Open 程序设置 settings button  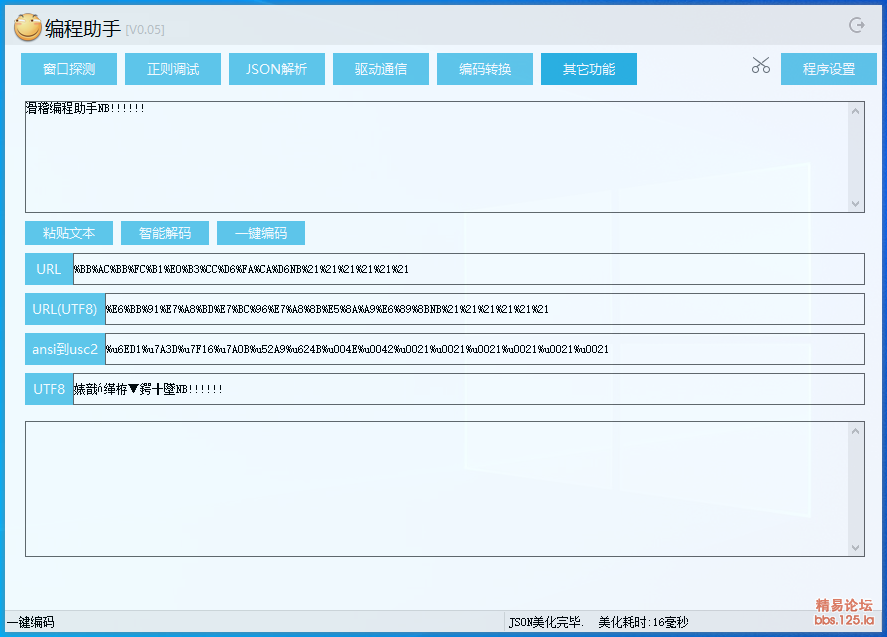coord(829,69)
